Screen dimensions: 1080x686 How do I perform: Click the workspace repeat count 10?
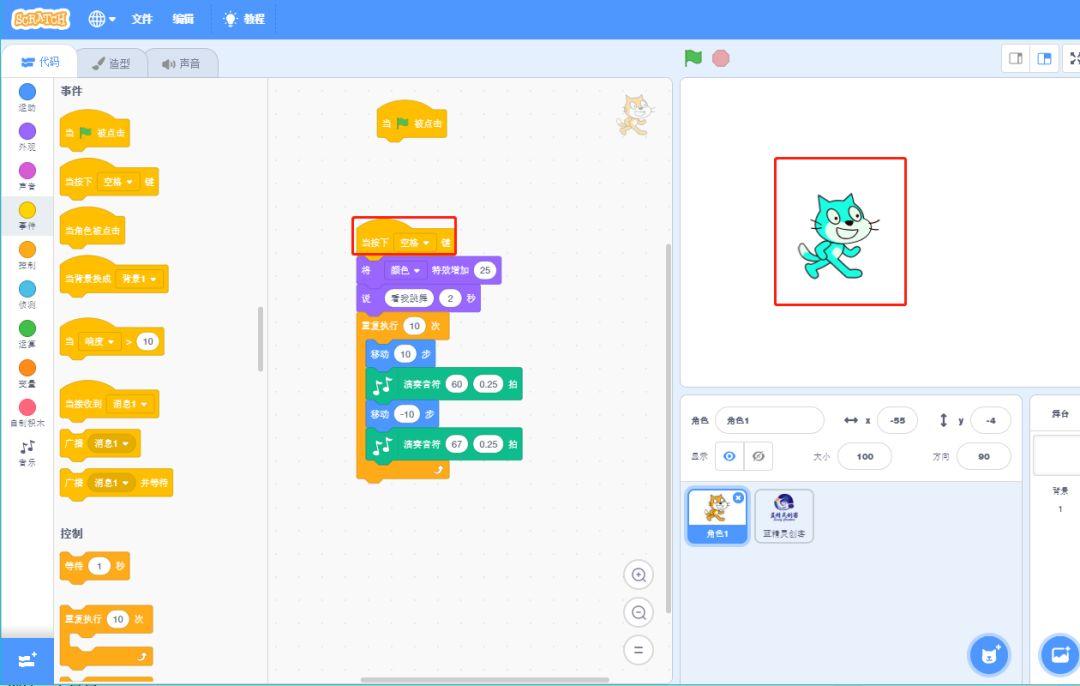click(414, 326)
